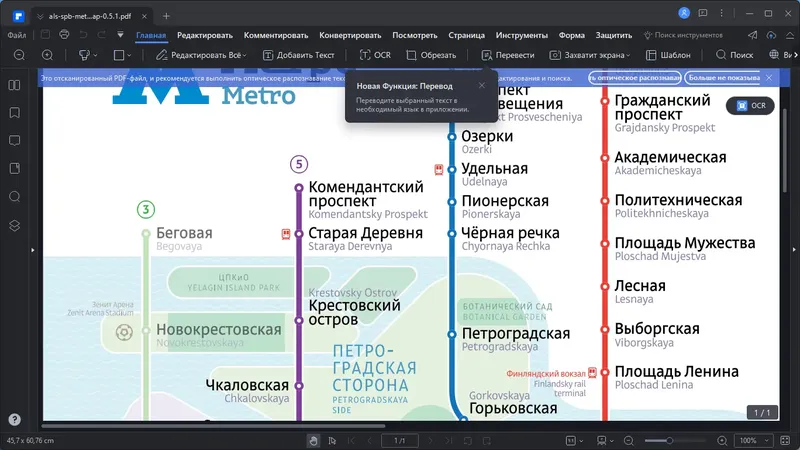Open the Шаблон template tool
This screenshot has width=800, height=450.
[668, 55]
